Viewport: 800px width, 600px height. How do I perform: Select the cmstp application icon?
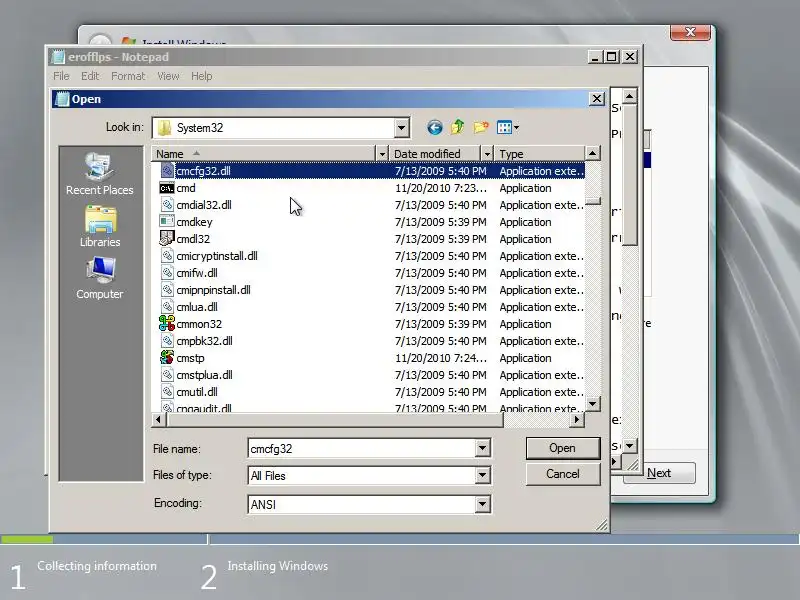point(167,358)
